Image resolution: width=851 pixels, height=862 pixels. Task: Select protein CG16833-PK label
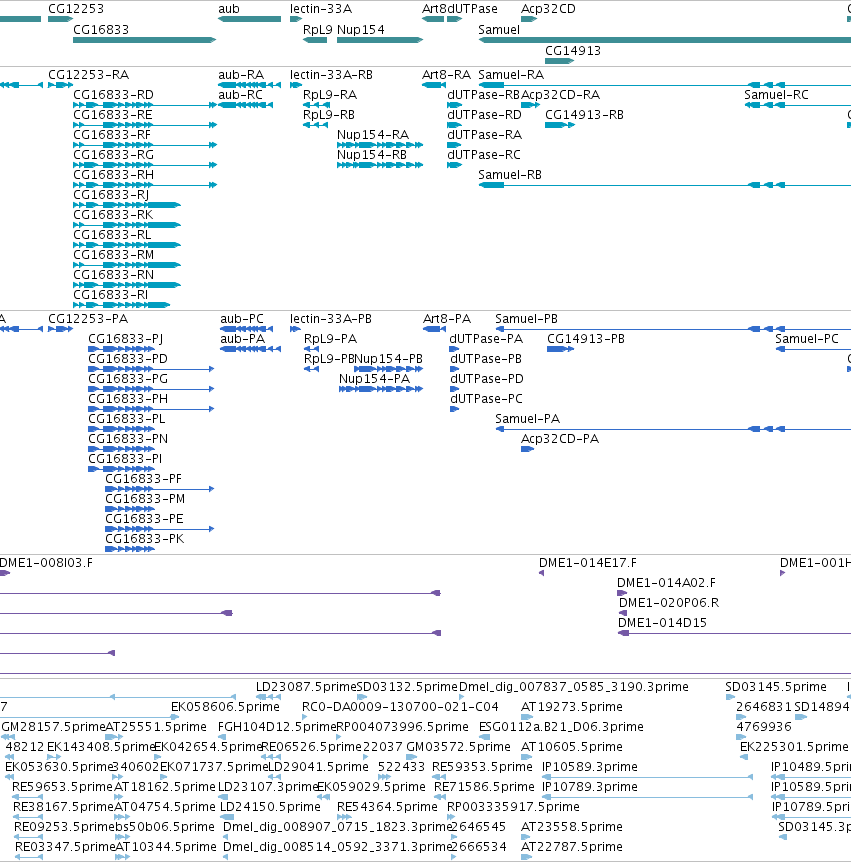[145, 539]
